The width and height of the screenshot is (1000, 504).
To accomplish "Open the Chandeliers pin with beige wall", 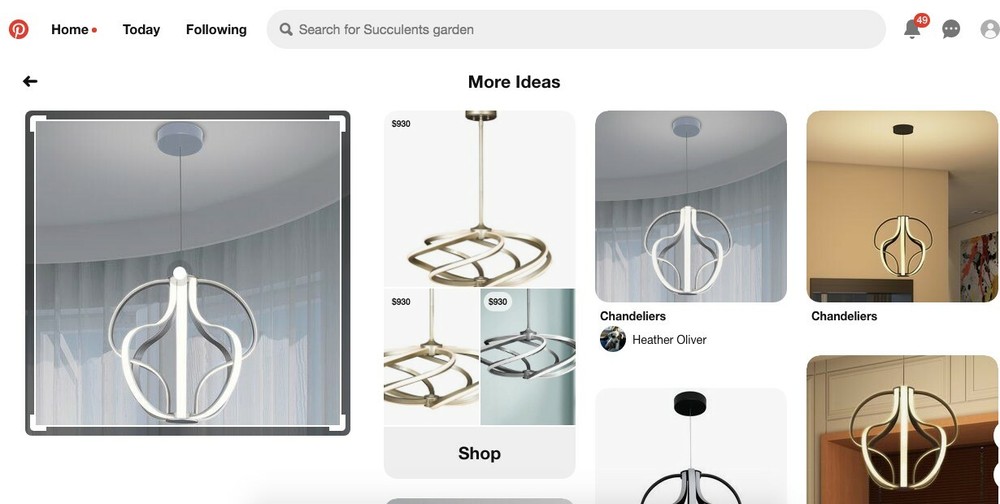I will [x=902, y=206].
